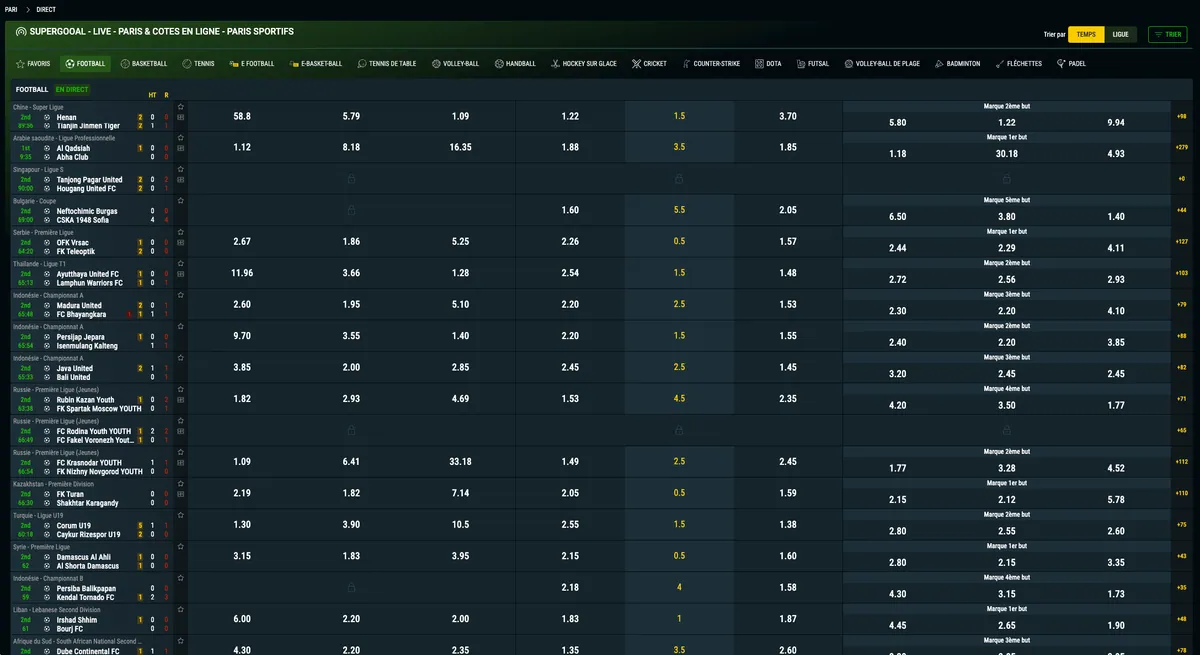Click the live signal icon beside Supergooal title
The height and width of the screenshot is (655, 1200).
pos(20,32)
